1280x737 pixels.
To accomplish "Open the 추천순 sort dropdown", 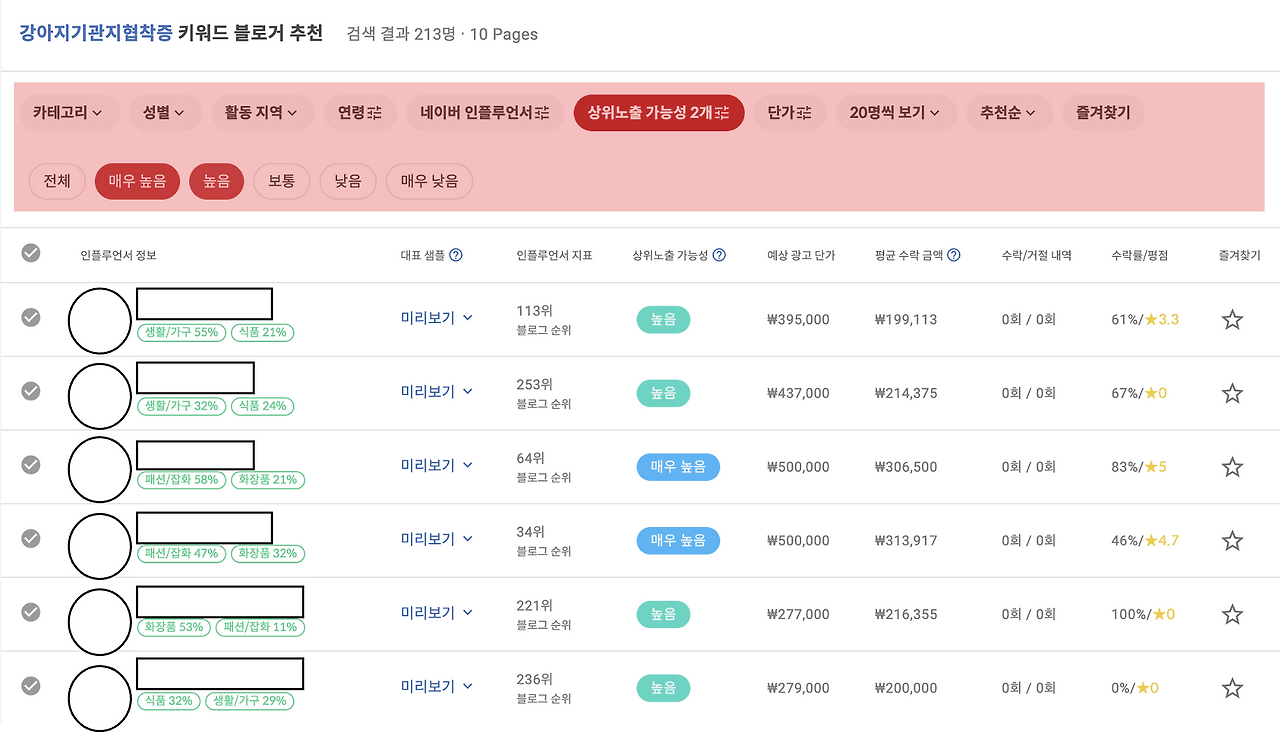I will pyautogui.click(x=1007, y=113).
